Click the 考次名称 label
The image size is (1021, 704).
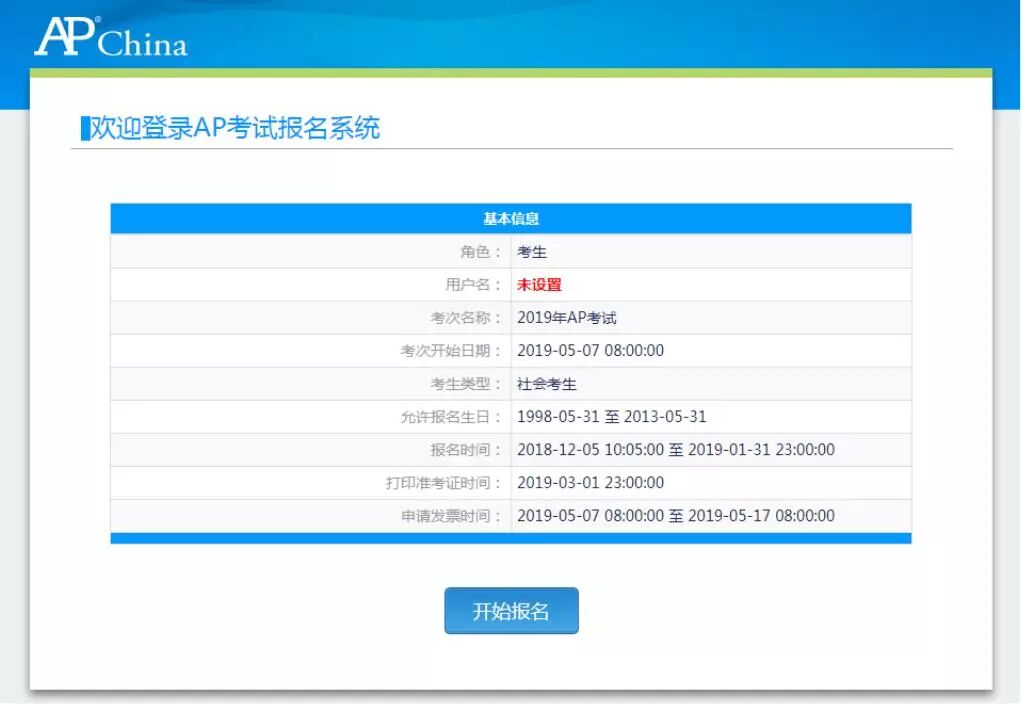[x=466, y=318]
